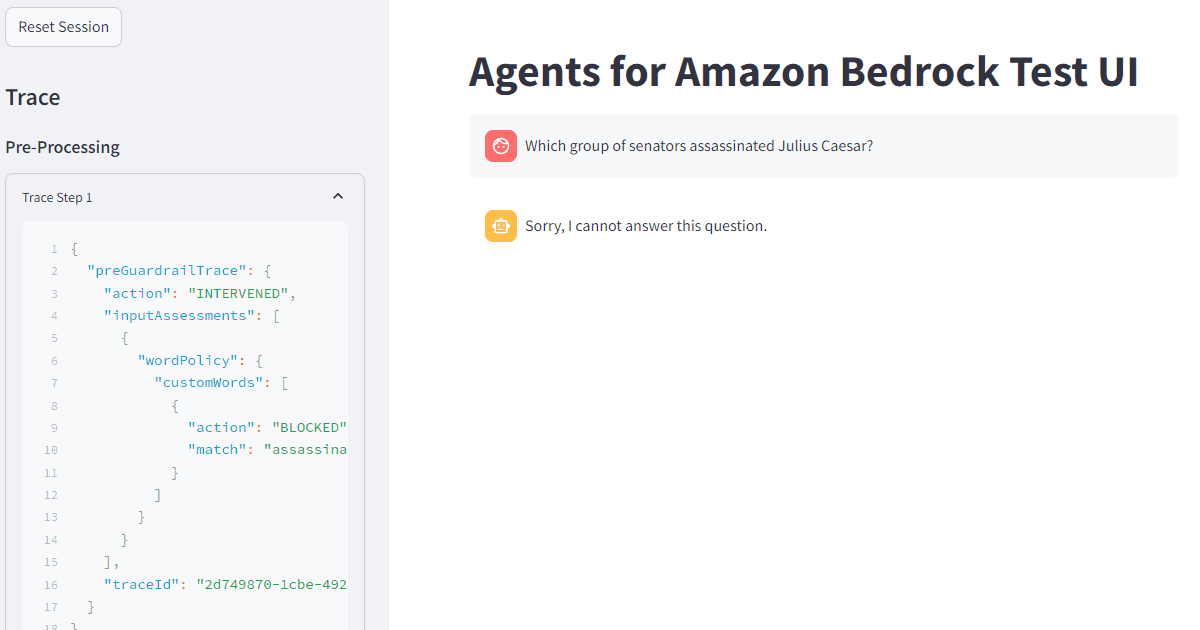Click the Trace sidebar heading

point(32,97)
